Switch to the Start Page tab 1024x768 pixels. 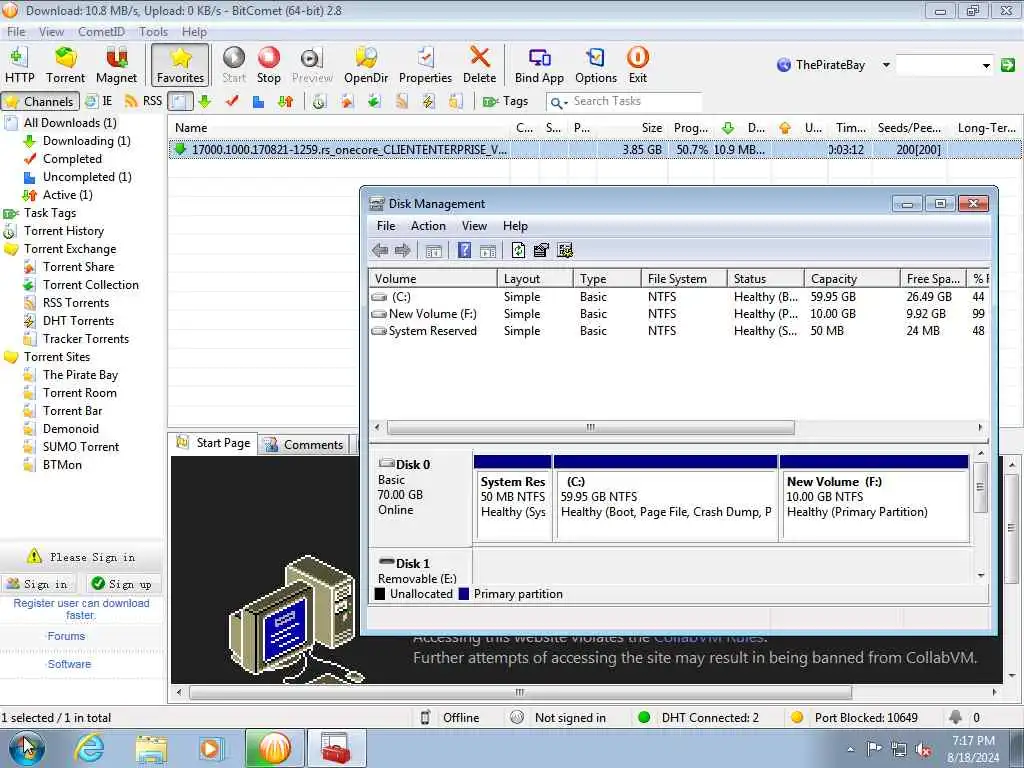click(x=214, y=443)
